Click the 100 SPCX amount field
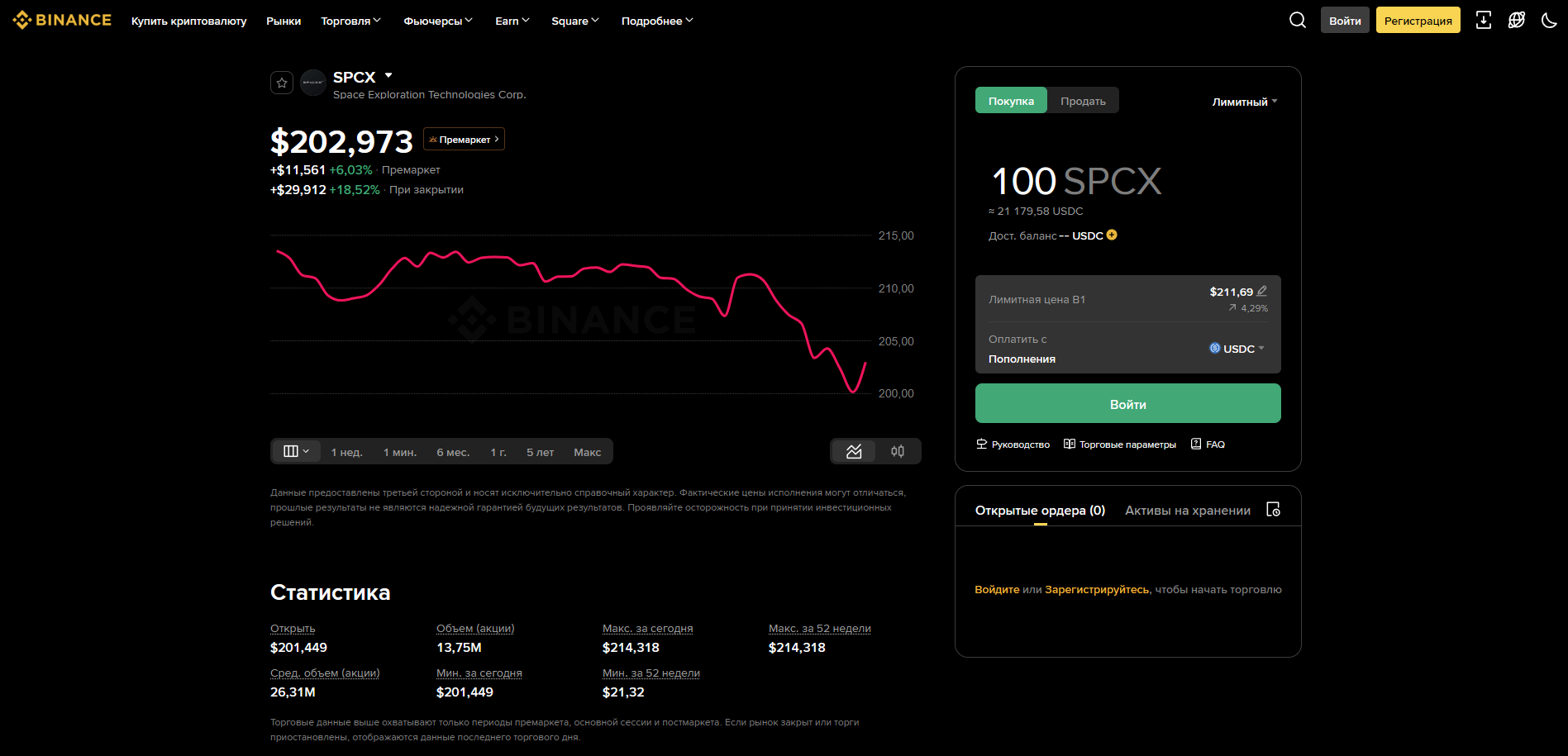This screenshot has height=756, width=1568. coord(1076,181)
